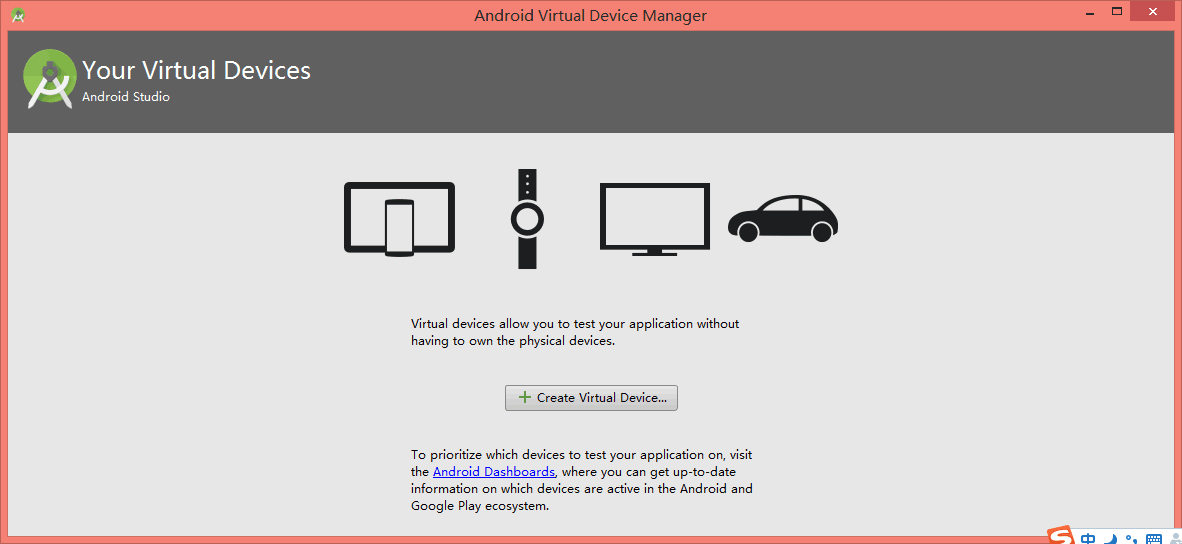Toggle the moon half-width icon in IME bar
1182x544 pixels.
[1110, 538]
